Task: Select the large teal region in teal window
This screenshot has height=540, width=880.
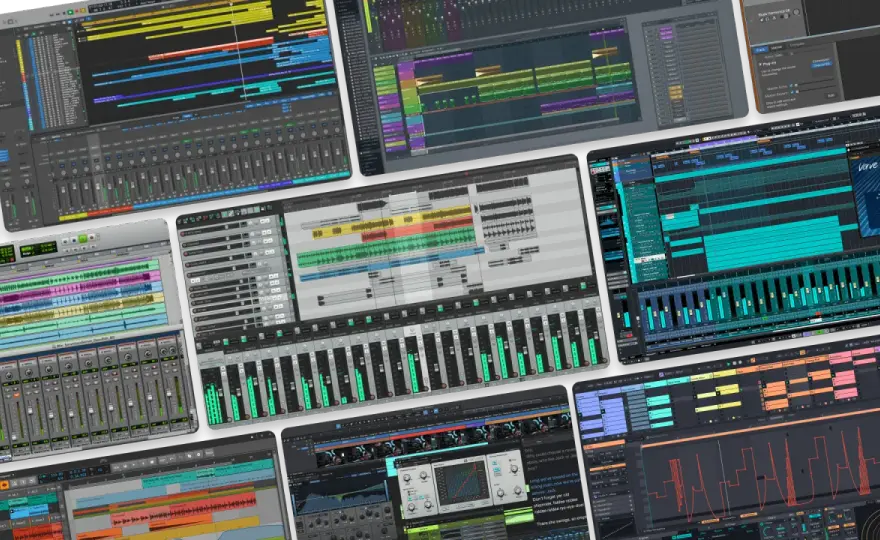Action: [773, 245]
